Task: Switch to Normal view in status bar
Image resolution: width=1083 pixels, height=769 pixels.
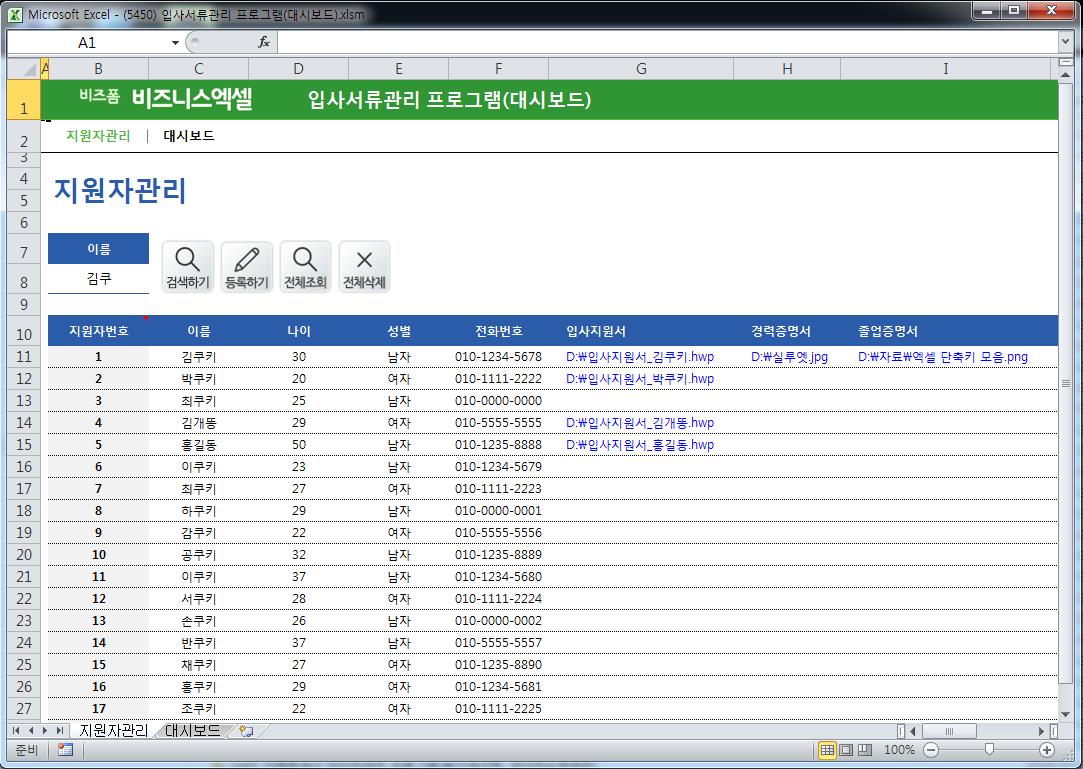Action: tap(827, 750)
